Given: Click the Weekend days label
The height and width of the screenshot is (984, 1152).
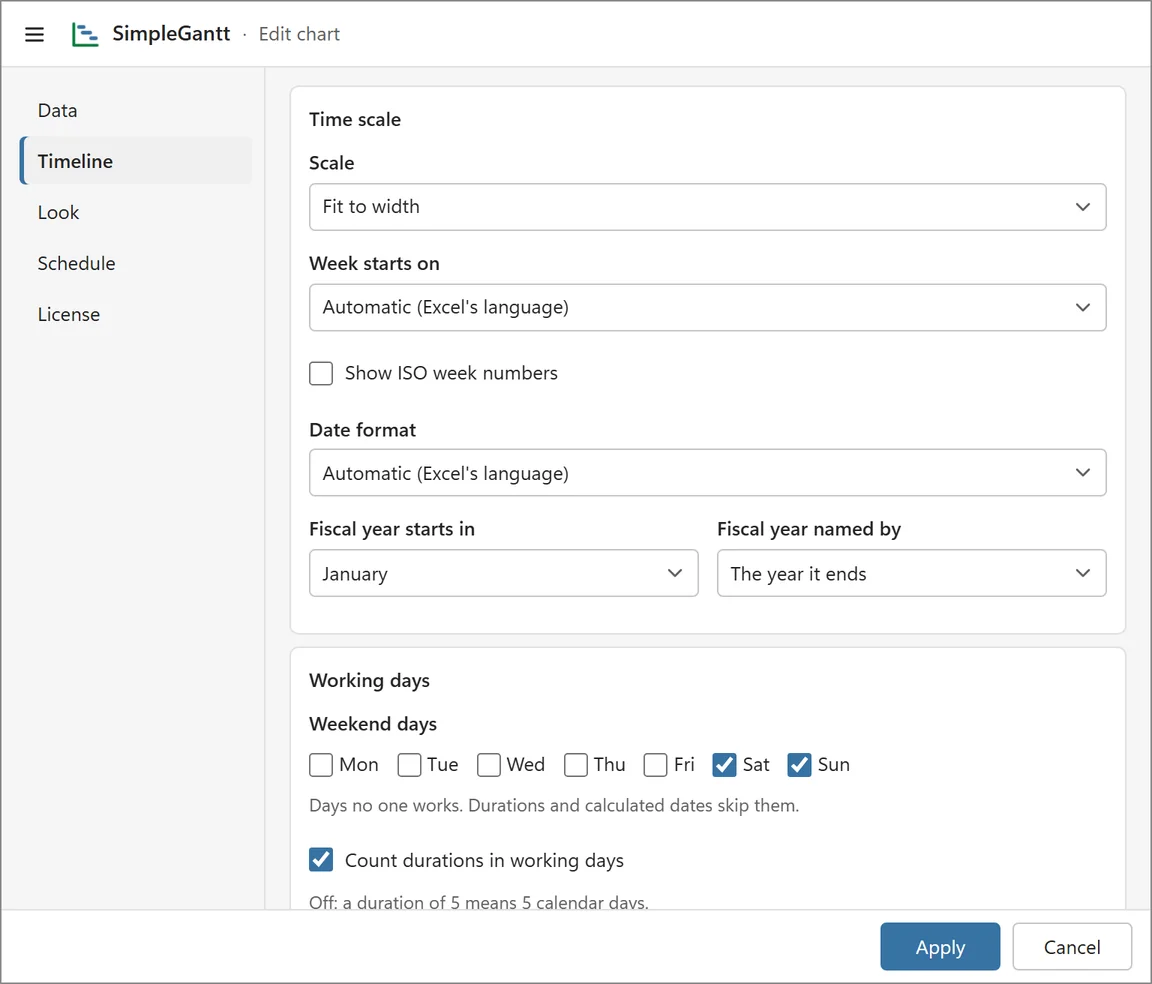Looking at the screenshot, I should point(373,724).
